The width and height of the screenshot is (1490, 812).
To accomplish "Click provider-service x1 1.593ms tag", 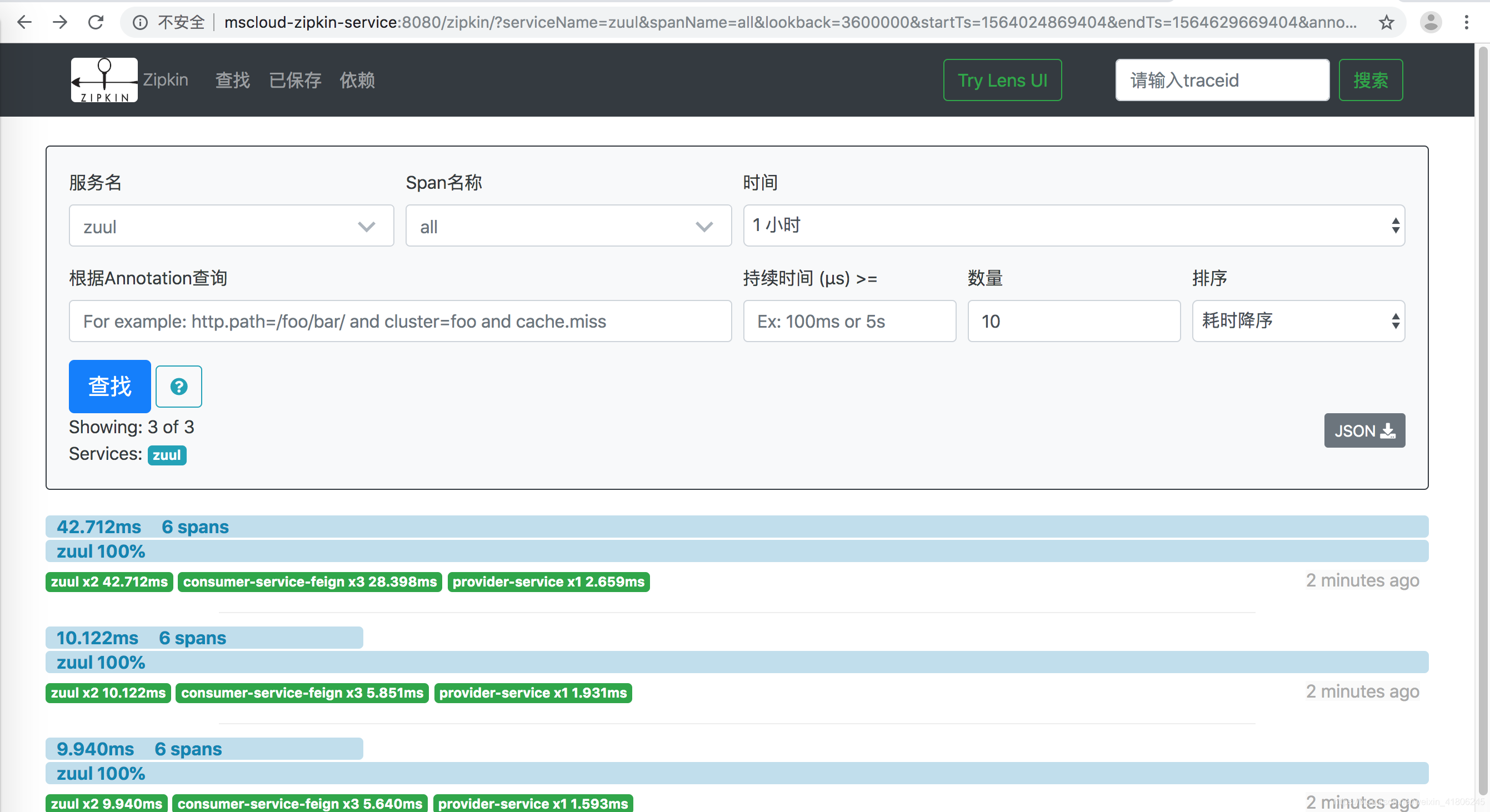I will [x=533, y=803].
